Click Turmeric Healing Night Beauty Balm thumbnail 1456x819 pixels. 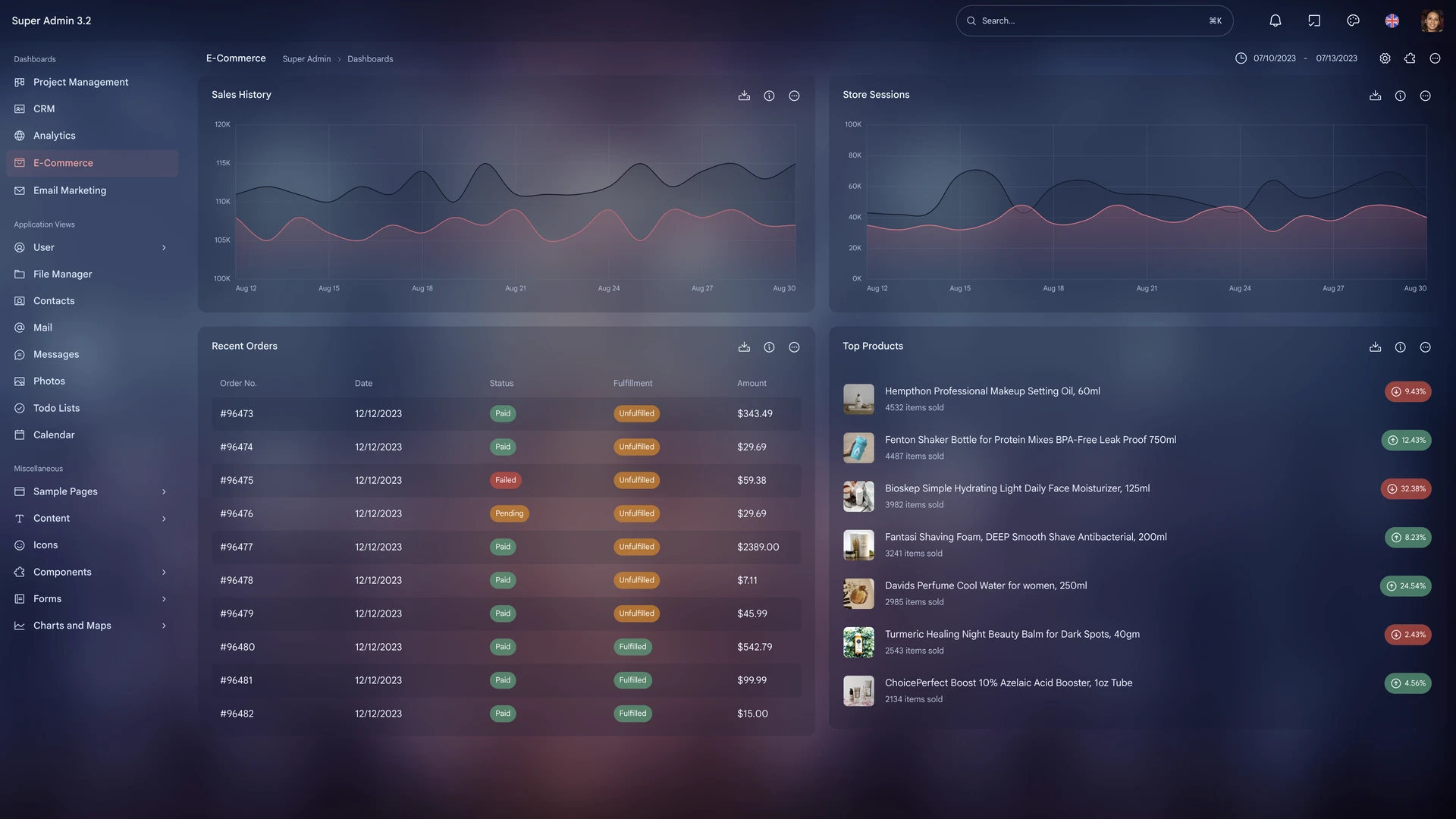tap(858, 642)
